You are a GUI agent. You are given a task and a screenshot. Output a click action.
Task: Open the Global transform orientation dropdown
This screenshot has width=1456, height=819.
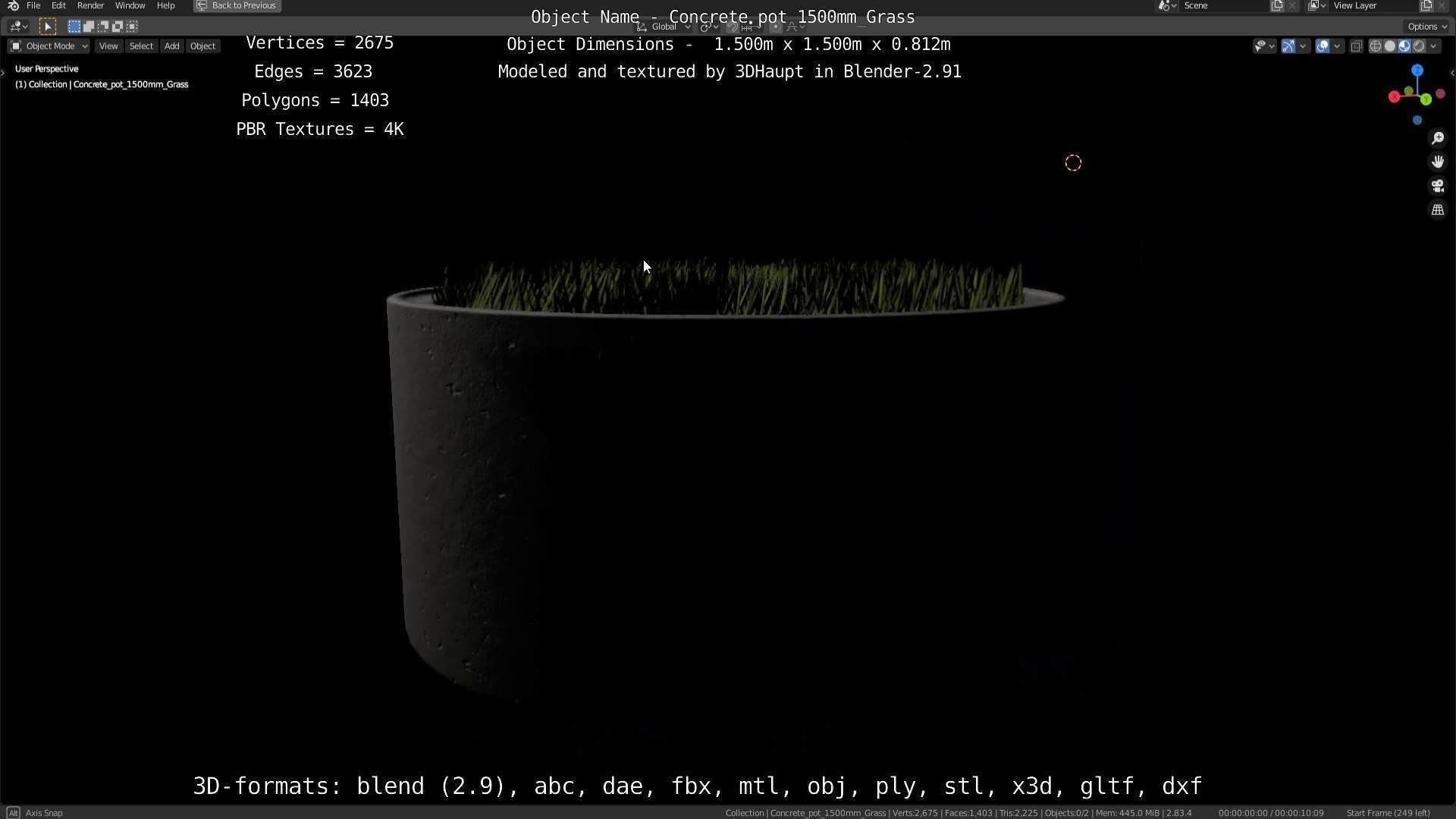coord(664,27)
